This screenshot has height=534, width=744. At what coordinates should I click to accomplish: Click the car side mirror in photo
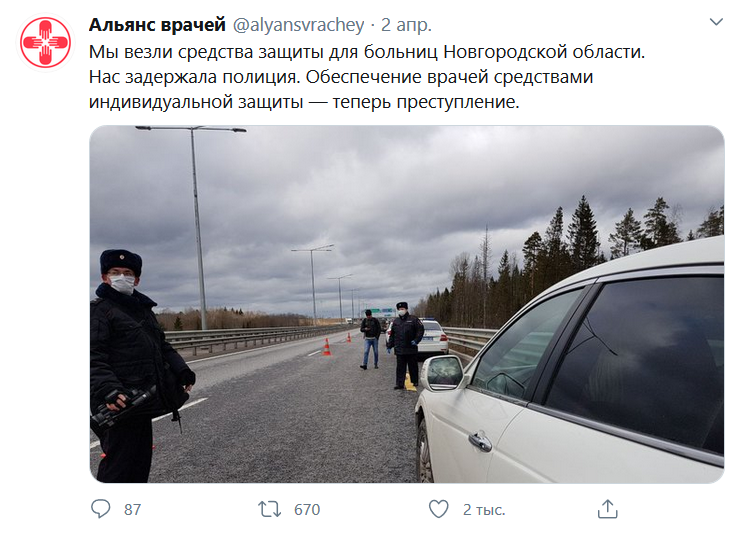pyautogui.click(x=443, y=373)
